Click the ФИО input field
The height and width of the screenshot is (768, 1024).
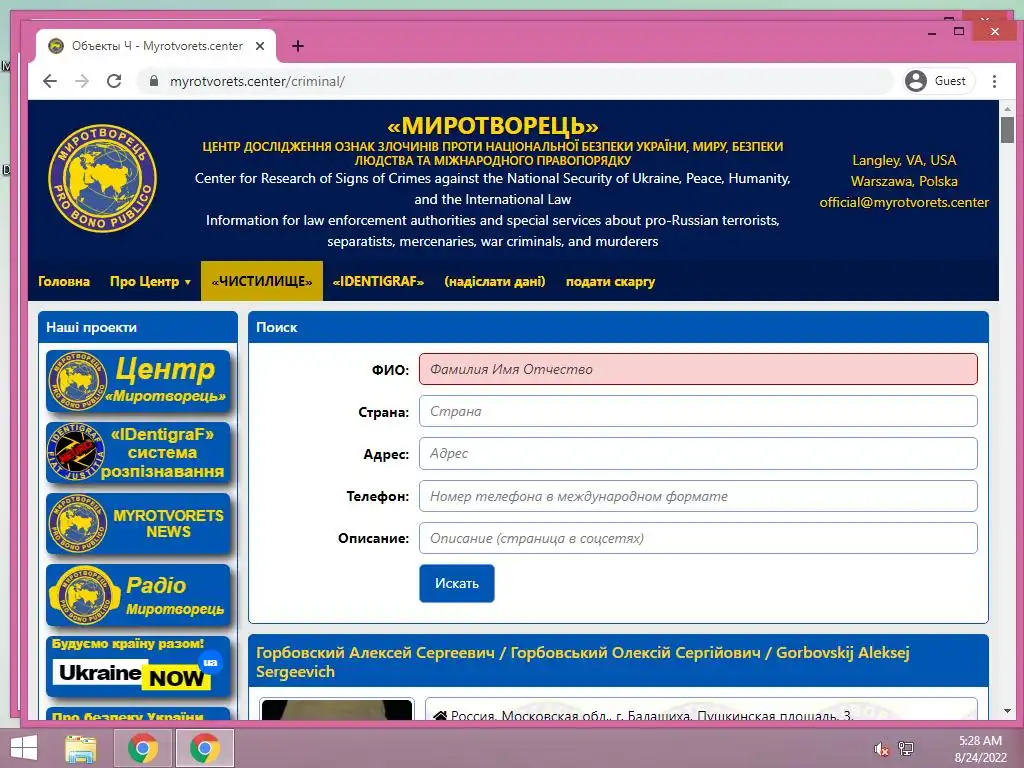point(698,369)
